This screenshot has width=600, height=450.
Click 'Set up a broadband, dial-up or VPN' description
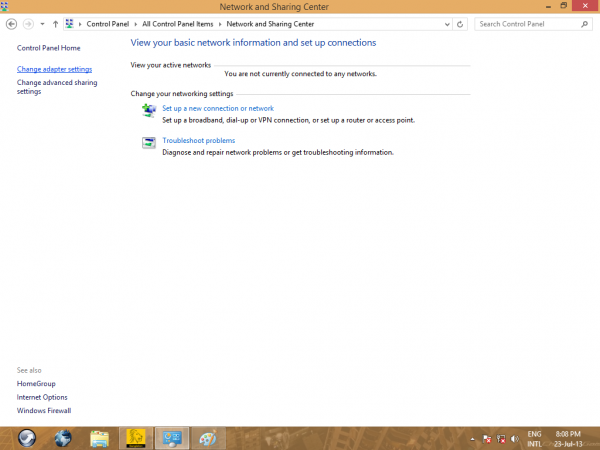pyautogui.click(x=289, y=120)
